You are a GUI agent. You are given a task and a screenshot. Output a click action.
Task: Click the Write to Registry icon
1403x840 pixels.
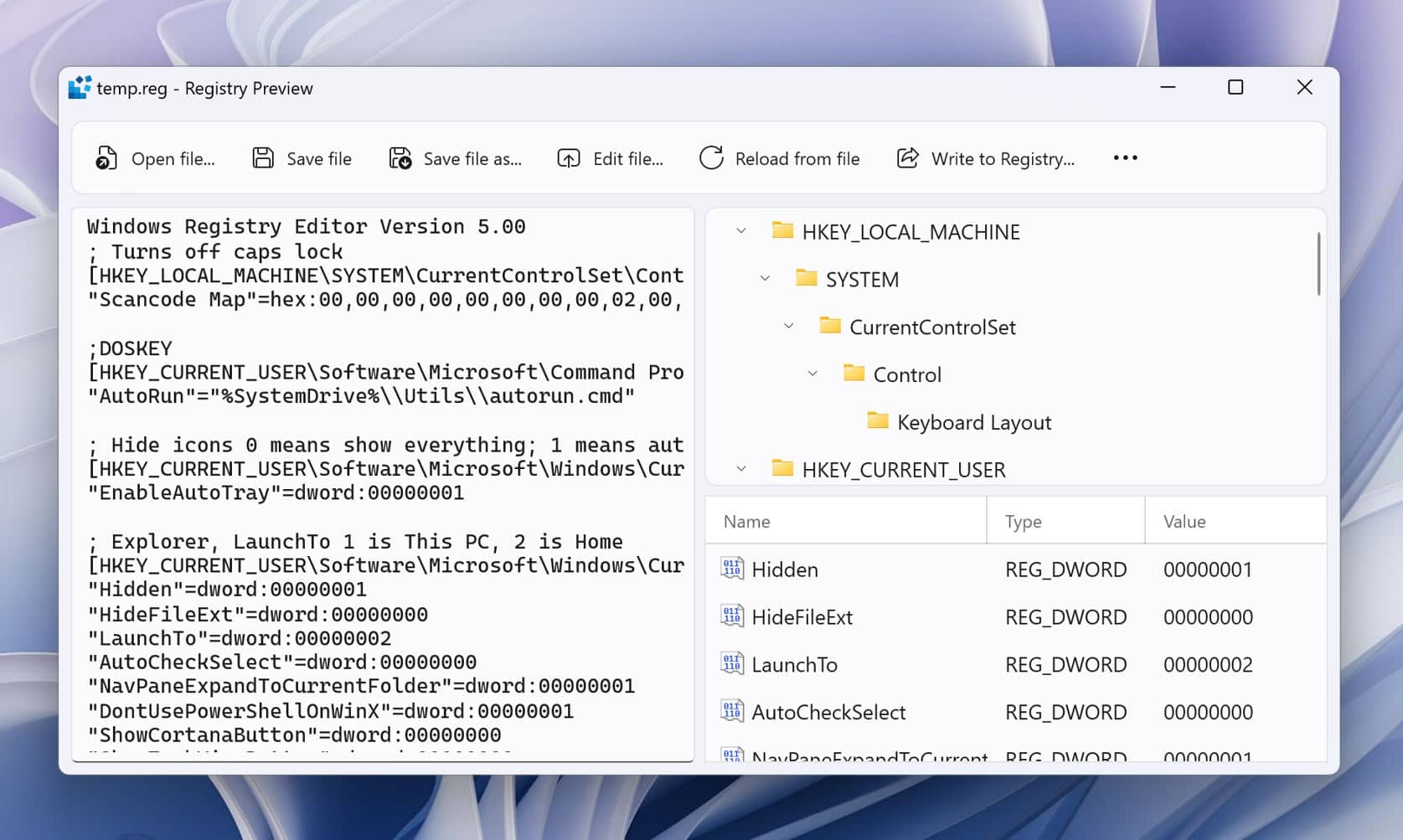(x=908, y=157)
